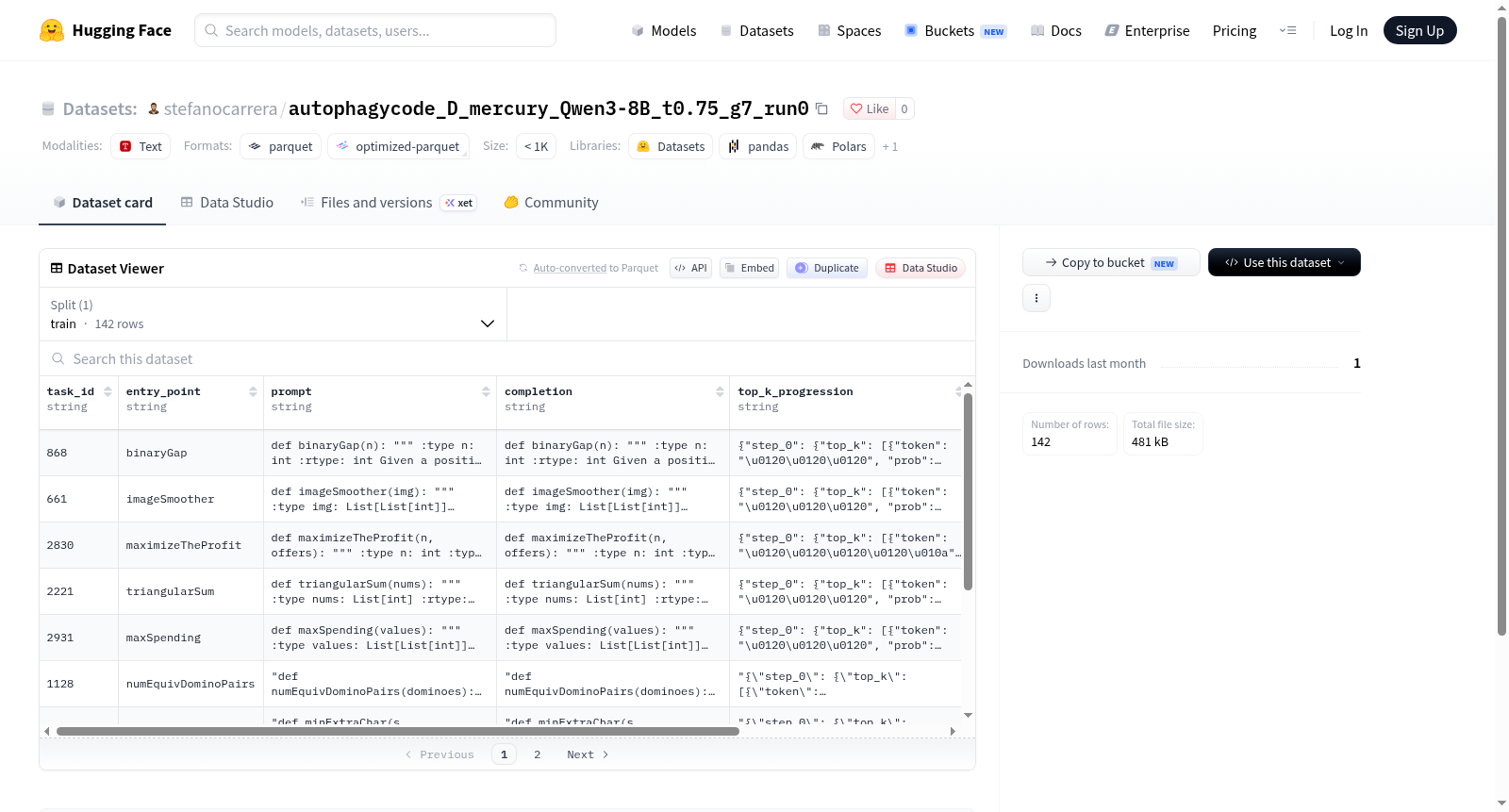Select the binaryGap entry_point cell
The image size is (1509, 812).
(191, 453)
